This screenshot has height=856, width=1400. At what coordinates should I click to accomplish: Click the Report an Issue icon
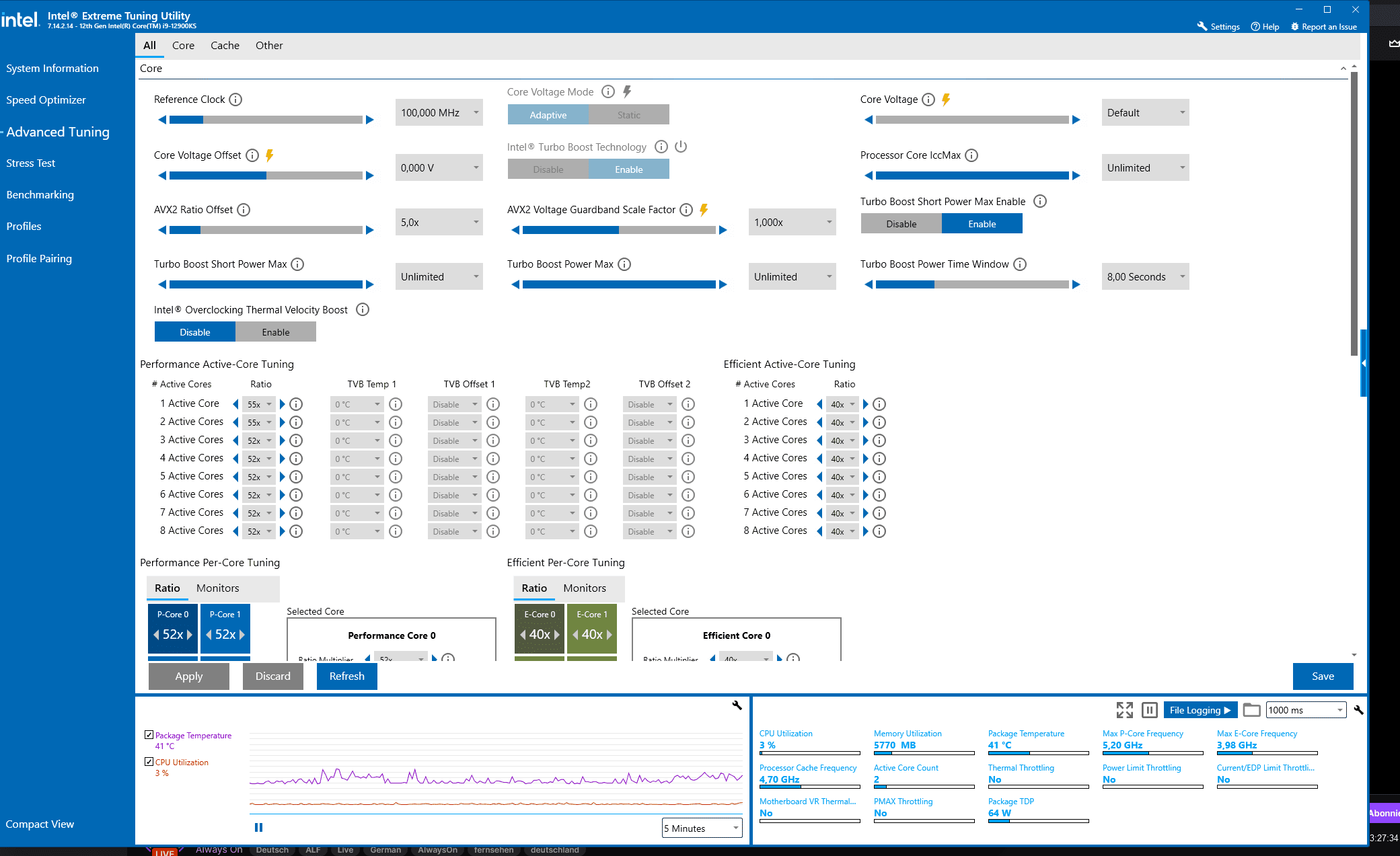click(1294, 27)
